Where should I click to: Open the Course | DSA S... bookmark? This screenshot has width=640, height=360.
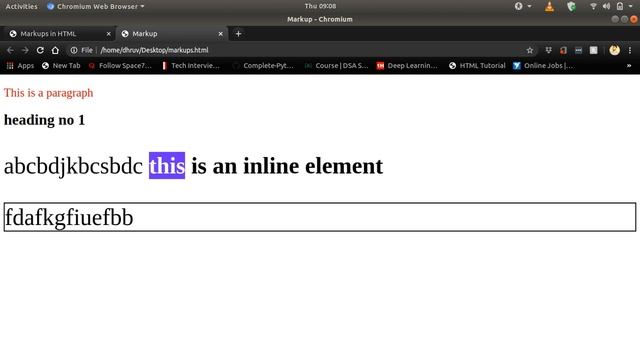[x=337, y=66]
